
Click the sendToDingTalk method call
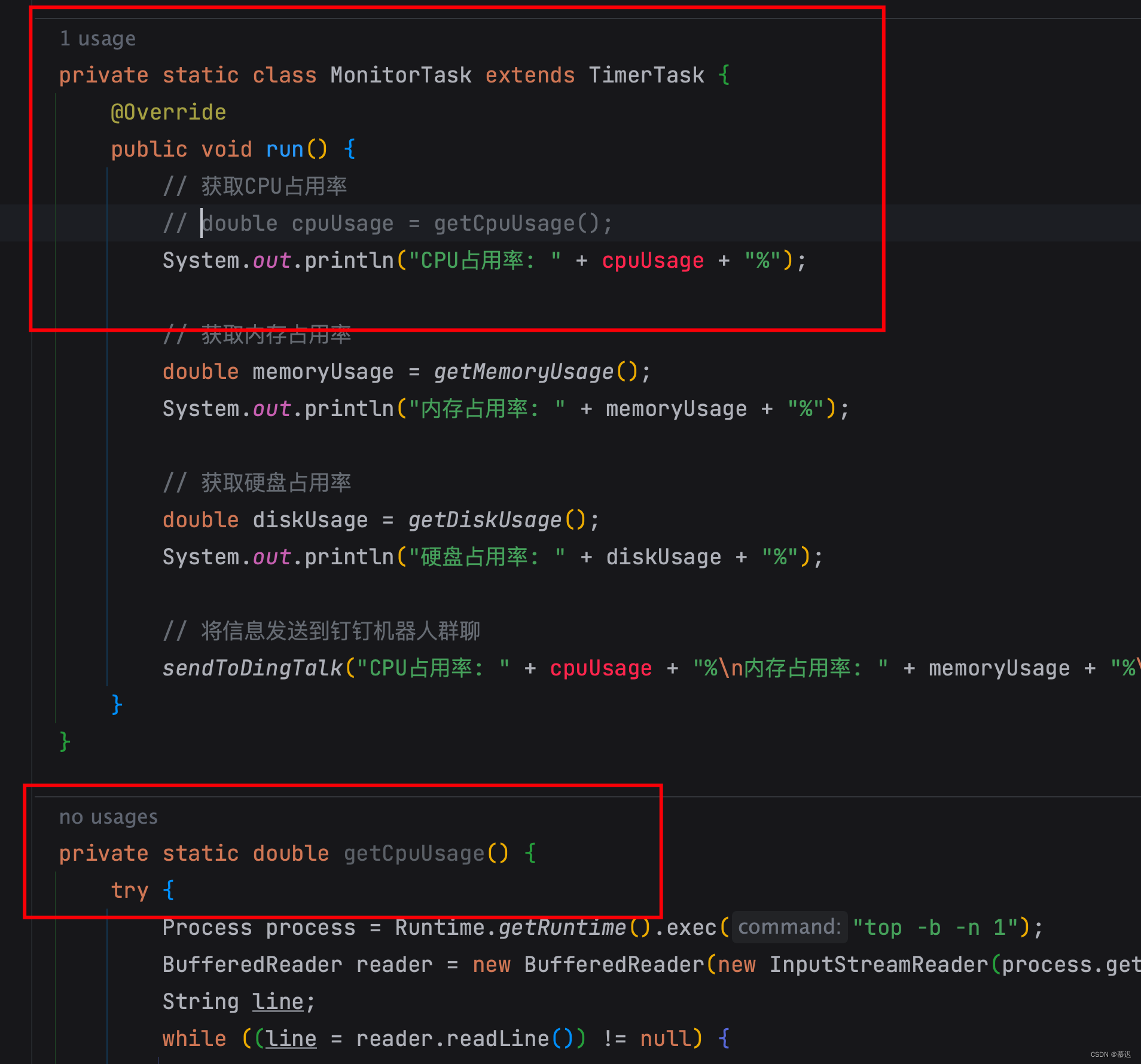coord(253,668)
